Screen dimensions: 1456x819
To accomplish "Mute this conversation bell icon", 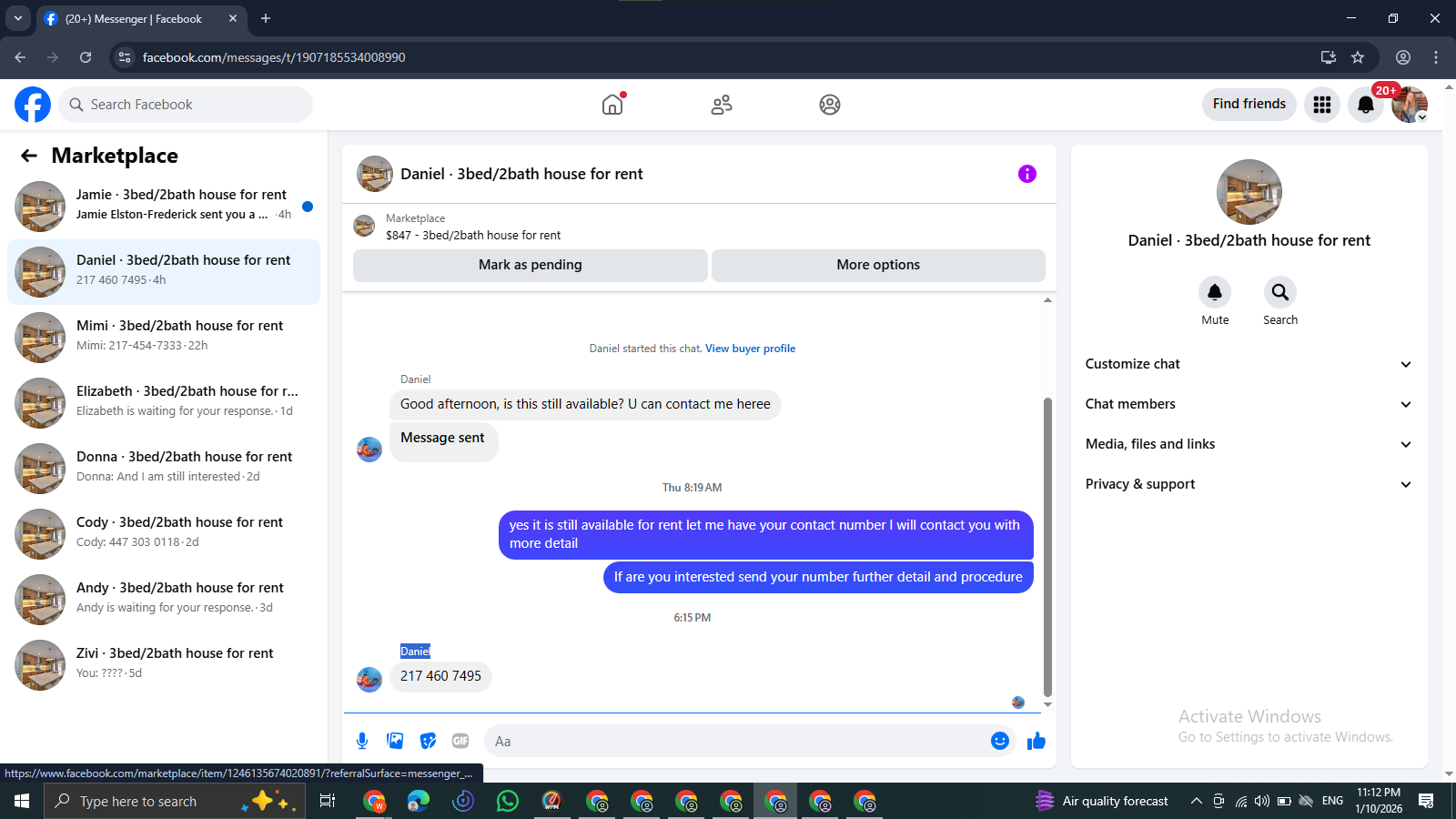I will pos(1215,292).
